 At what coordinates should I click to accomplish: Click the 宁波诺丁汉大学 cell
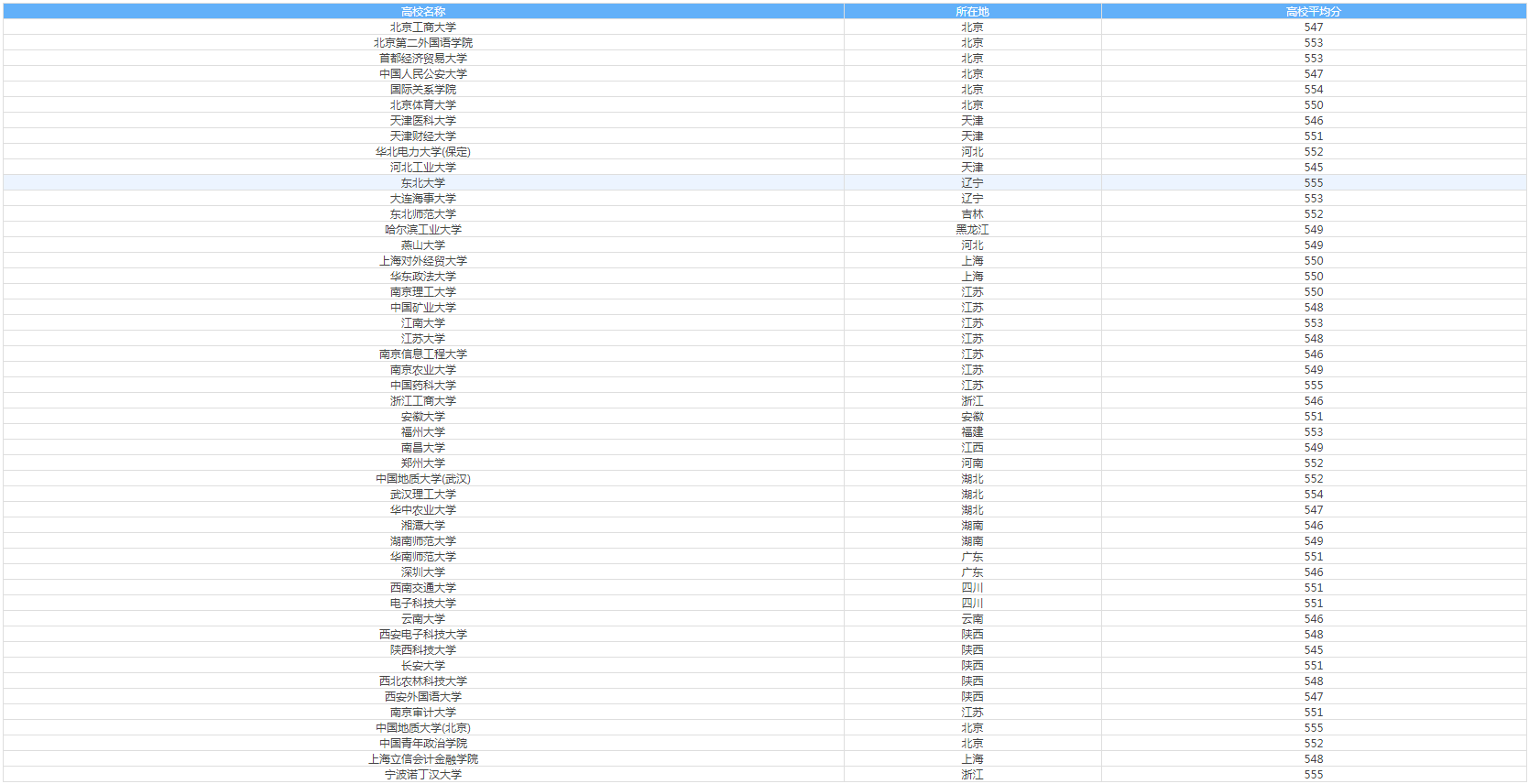(423, 775)
